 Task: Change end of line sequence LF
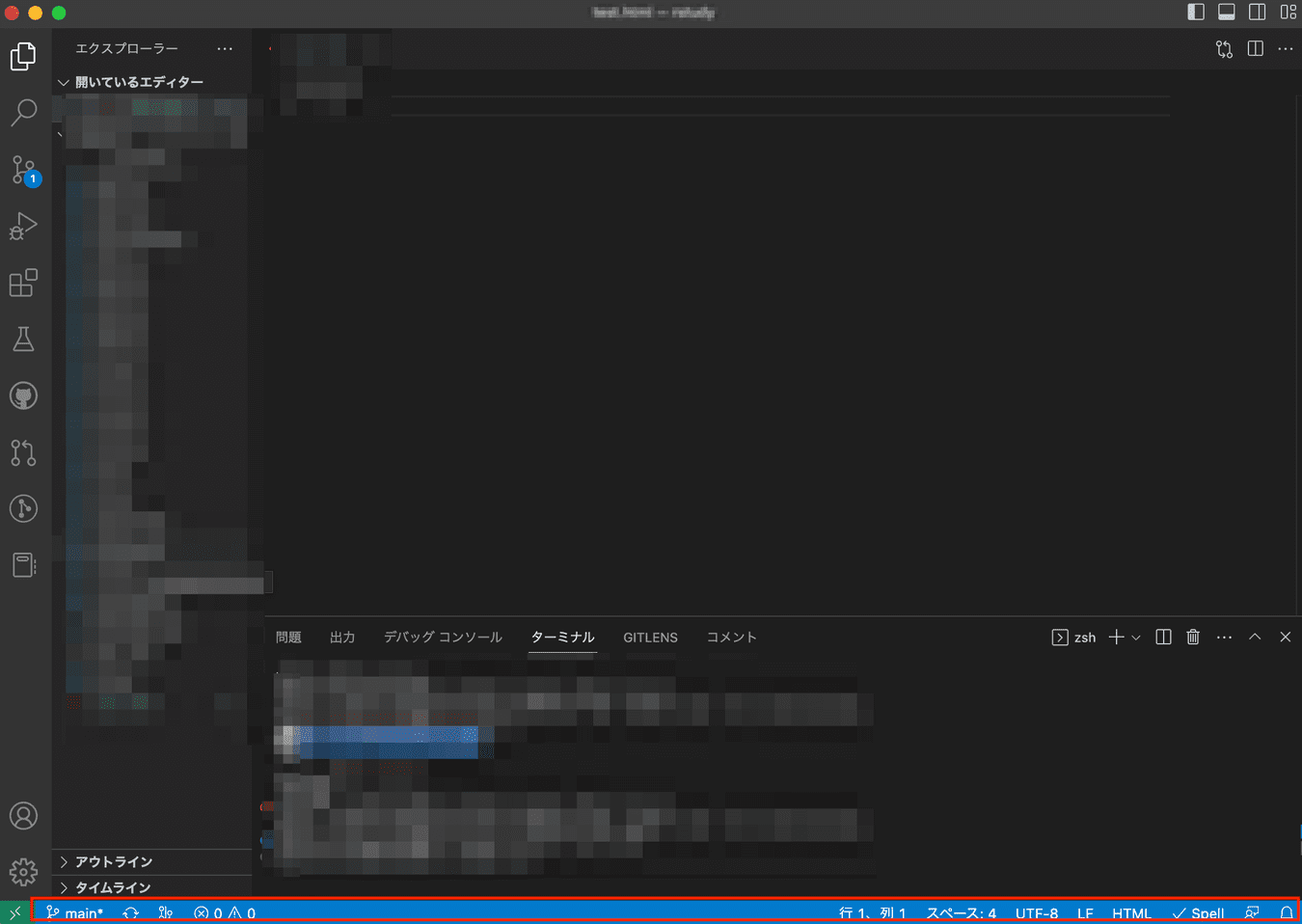point(1085,912)
